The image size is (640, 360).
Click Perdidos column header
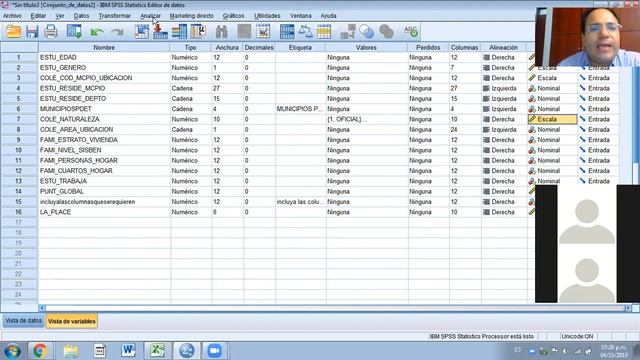tap(428, 47)
